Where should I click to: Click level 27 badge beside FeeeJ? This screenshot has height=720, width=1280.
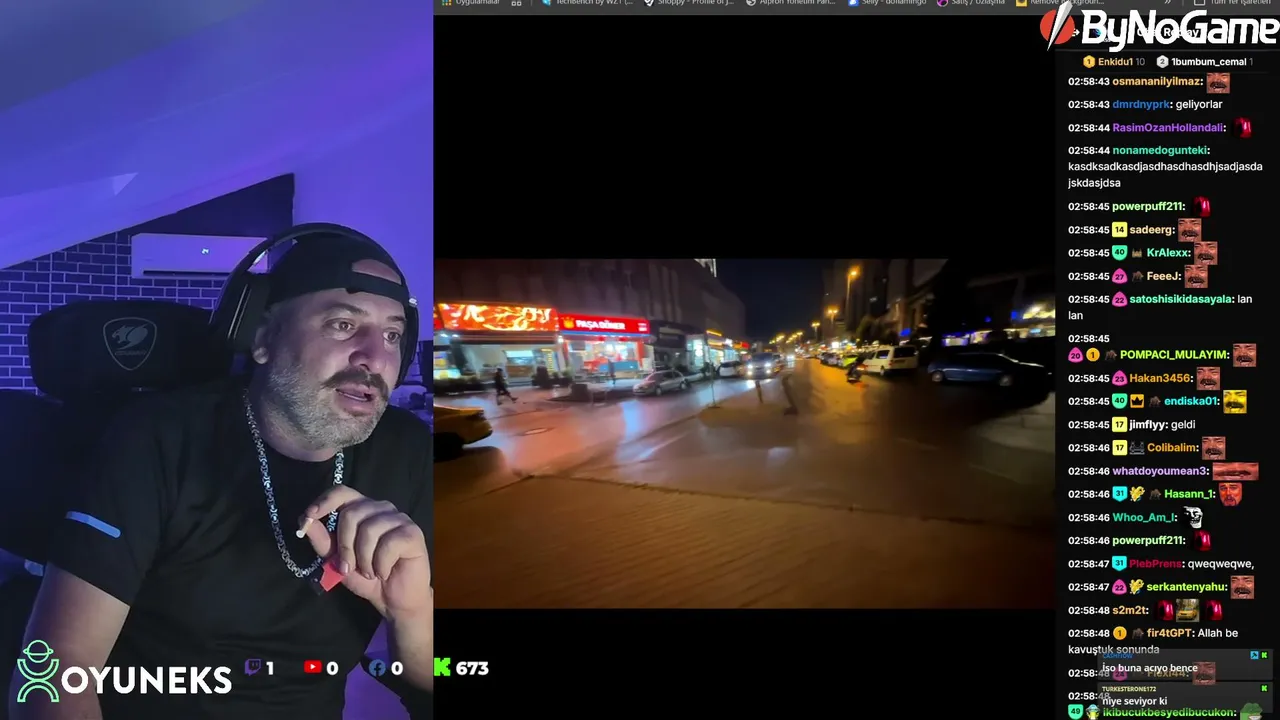pos(1119,276)
